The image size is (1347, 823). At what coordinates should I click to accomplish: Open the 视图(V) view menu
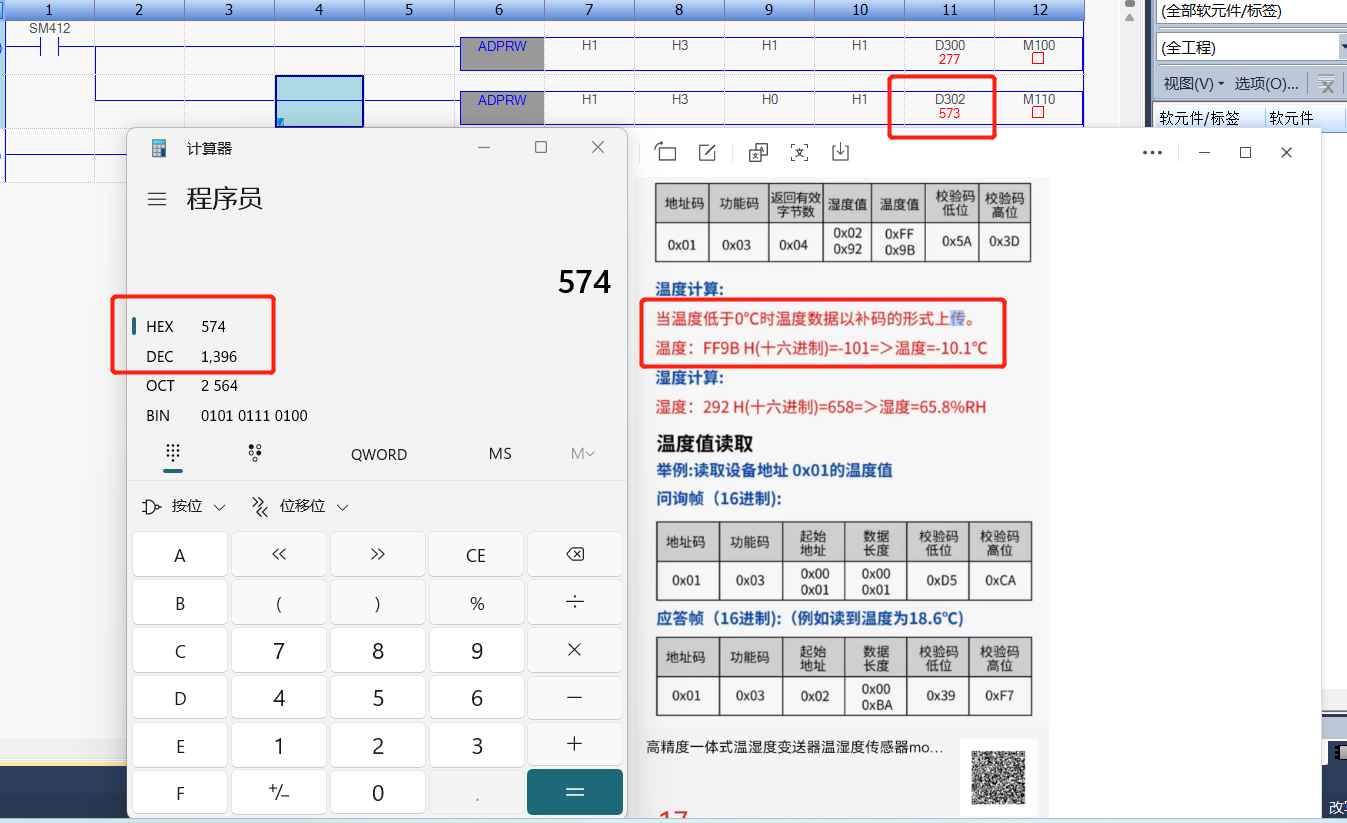tap(1192, 83)
